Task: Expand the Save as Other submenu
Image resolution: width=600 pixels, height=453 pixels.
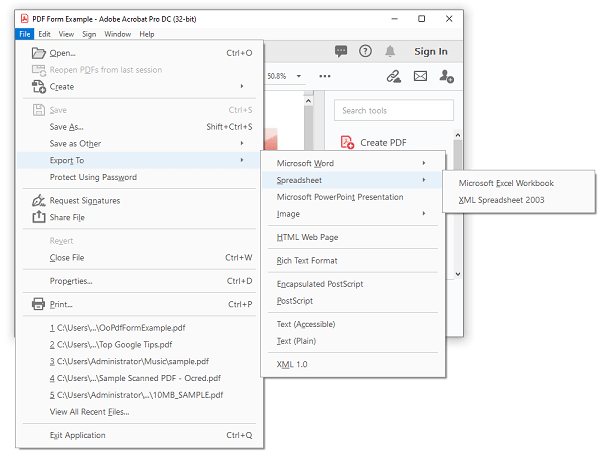Action: (x=242, y=143)
